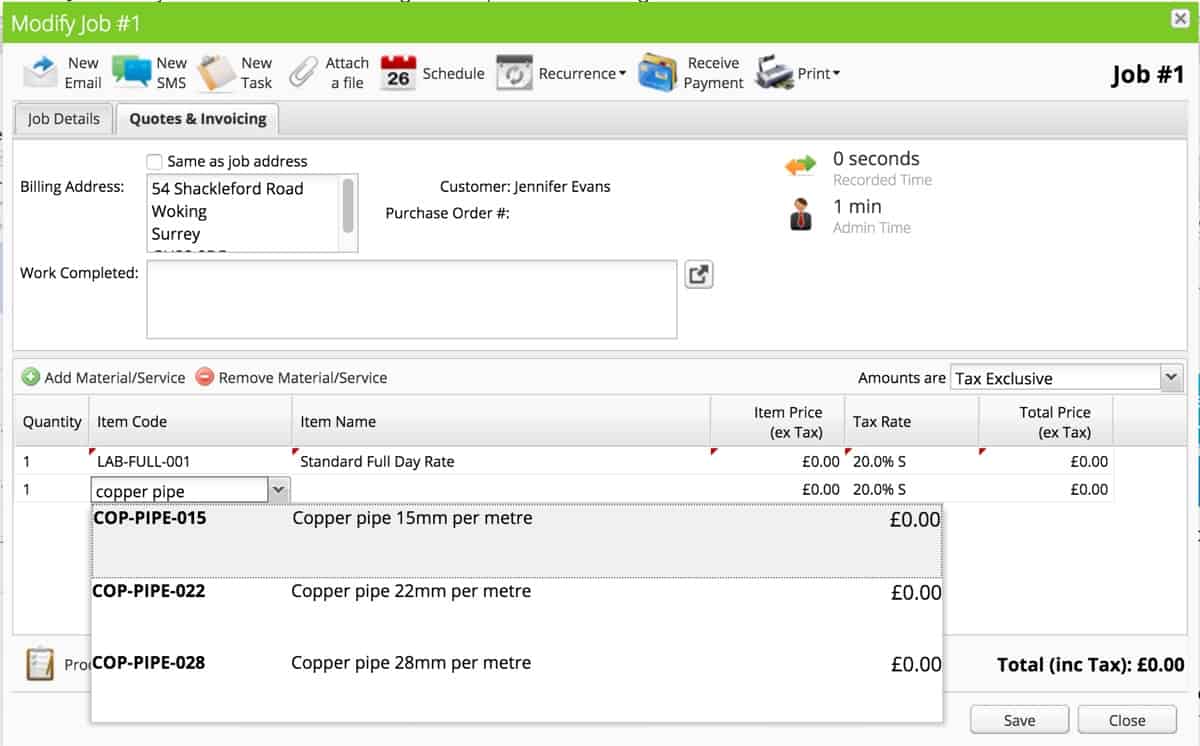
Task: Tick the Same as job address checkbox
Action: coord(154,161)
